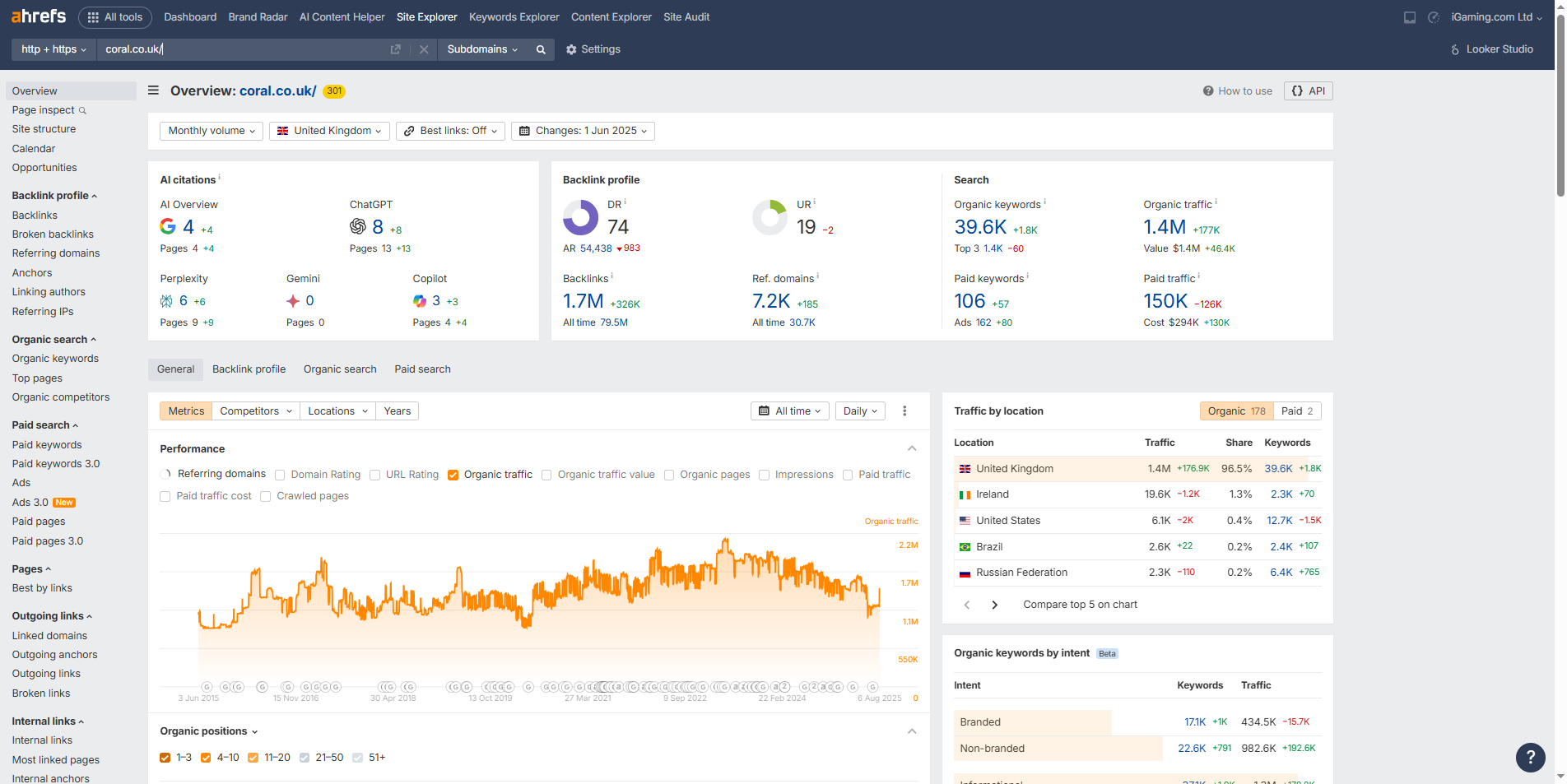1567x784 pixels.
Task: Open the chart three-dot options menu
Action: pos(904,411)
